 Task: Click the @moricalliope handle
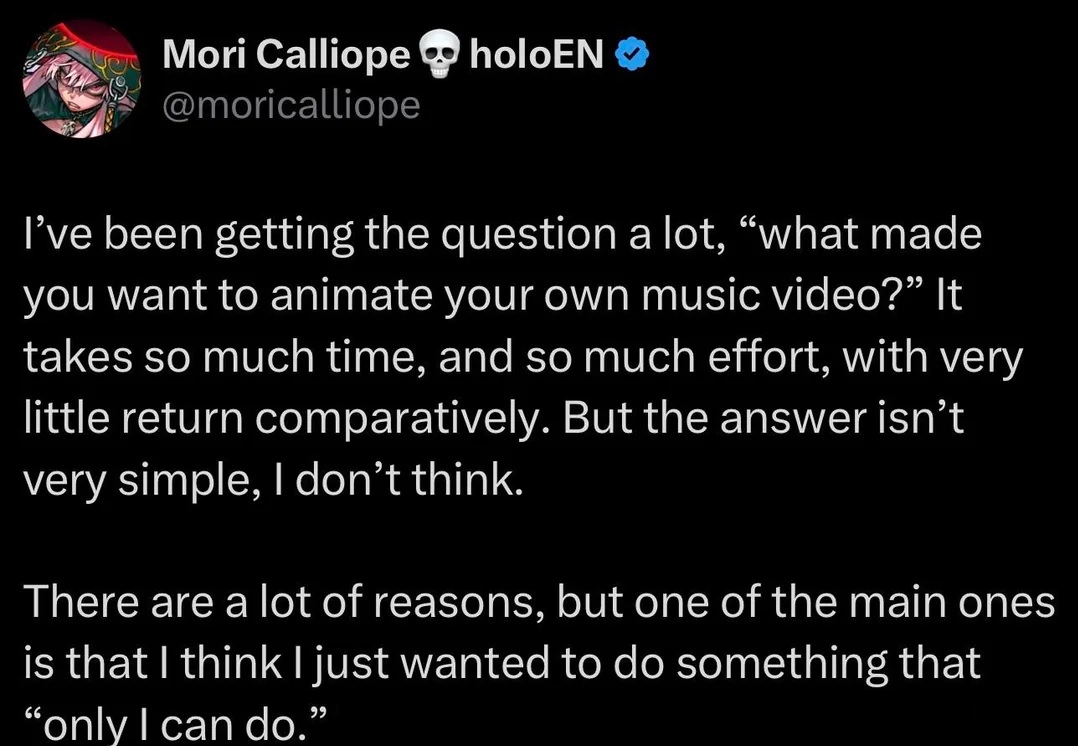tap(291, 105)
